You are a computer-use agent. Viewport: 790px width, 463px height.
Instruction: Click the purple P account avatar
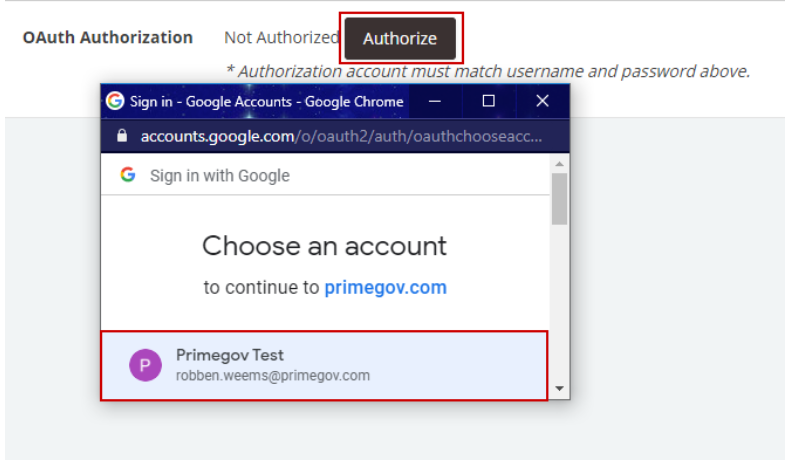[146, 365]
